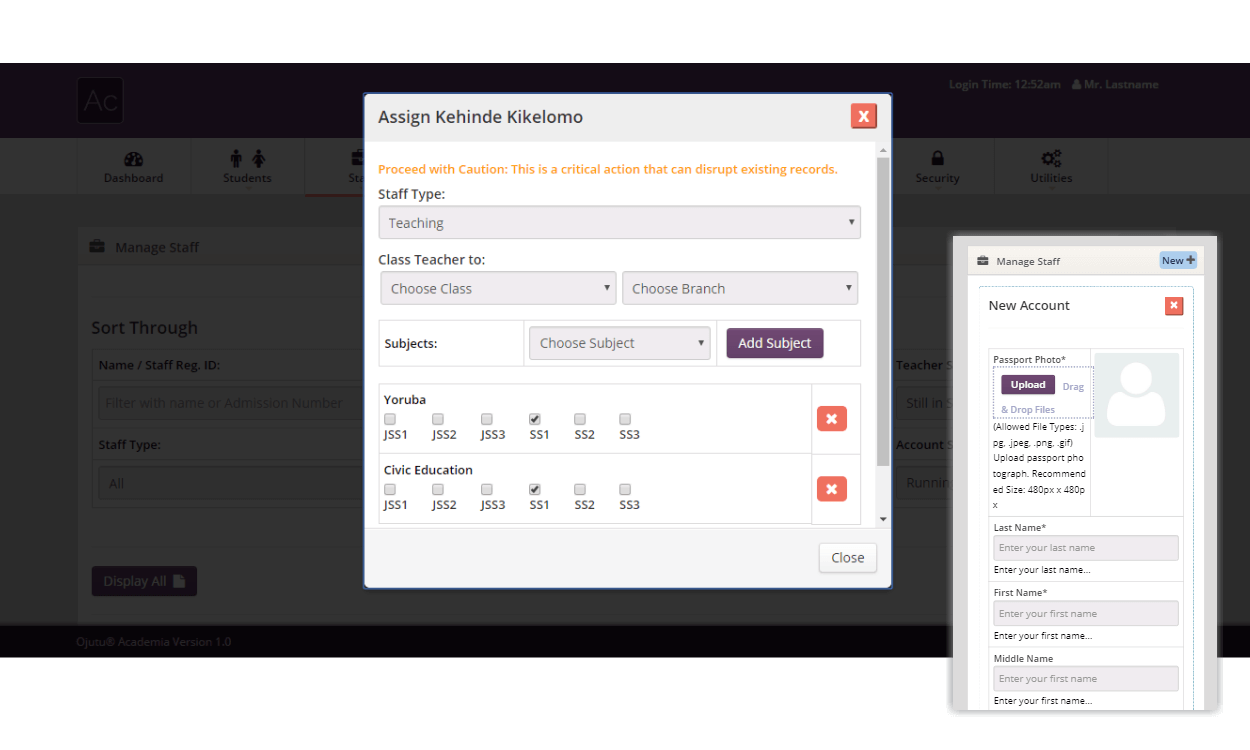This screenshot has height=750, width=1250.
Task: Enable SS3 for Yoruba
Action: pyautogui.click(x=625, y=419)
